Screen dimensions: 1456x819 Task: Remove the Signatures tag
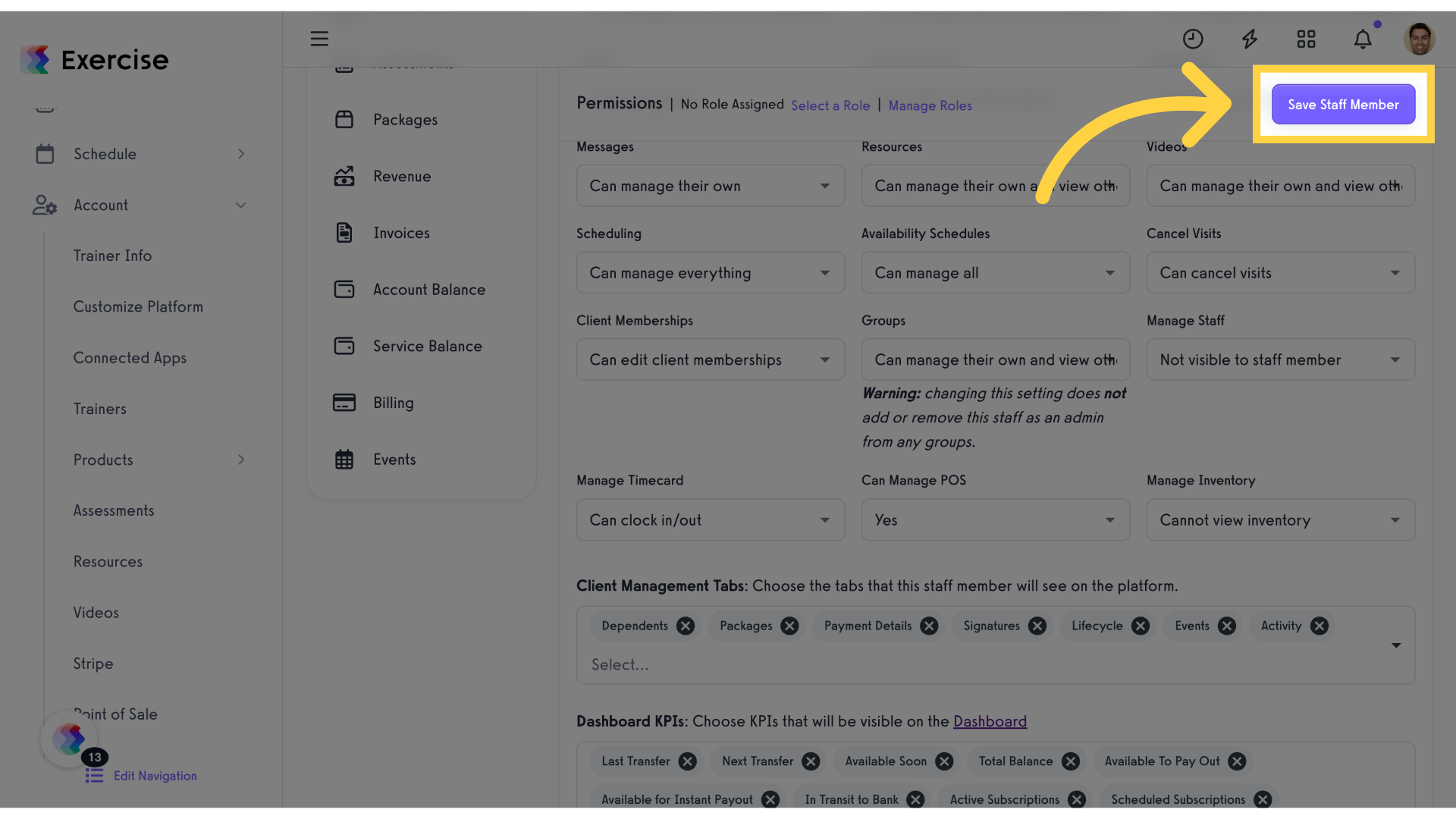[x=1037, y=626]
